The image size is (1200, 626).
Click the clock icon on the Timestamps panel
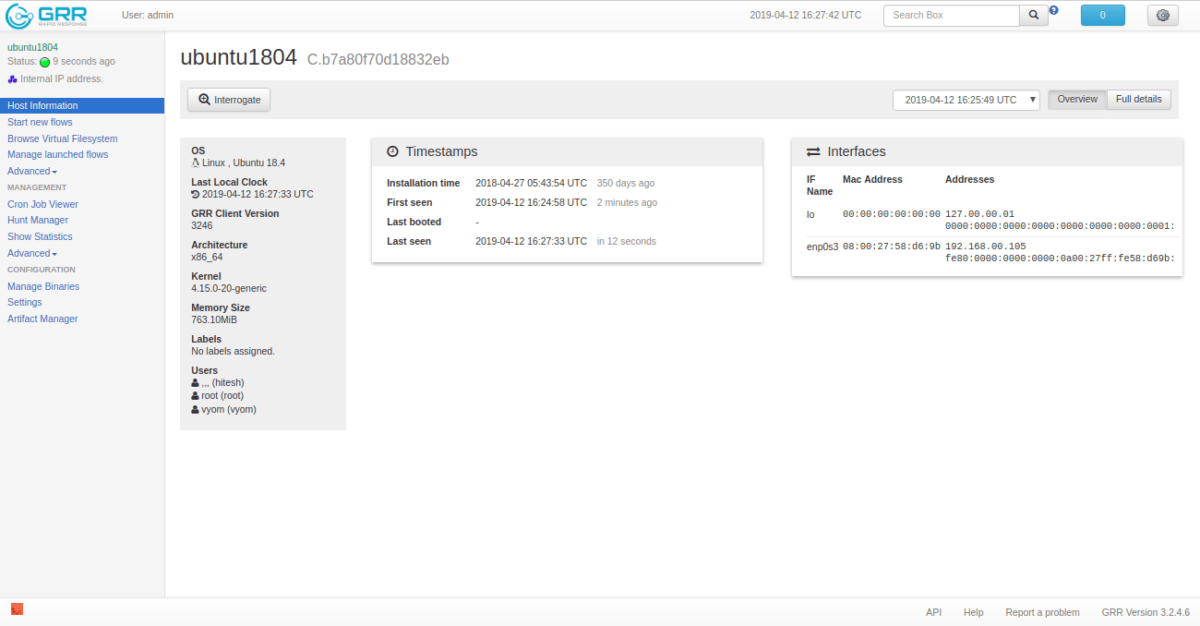click(x=391, y=151)
